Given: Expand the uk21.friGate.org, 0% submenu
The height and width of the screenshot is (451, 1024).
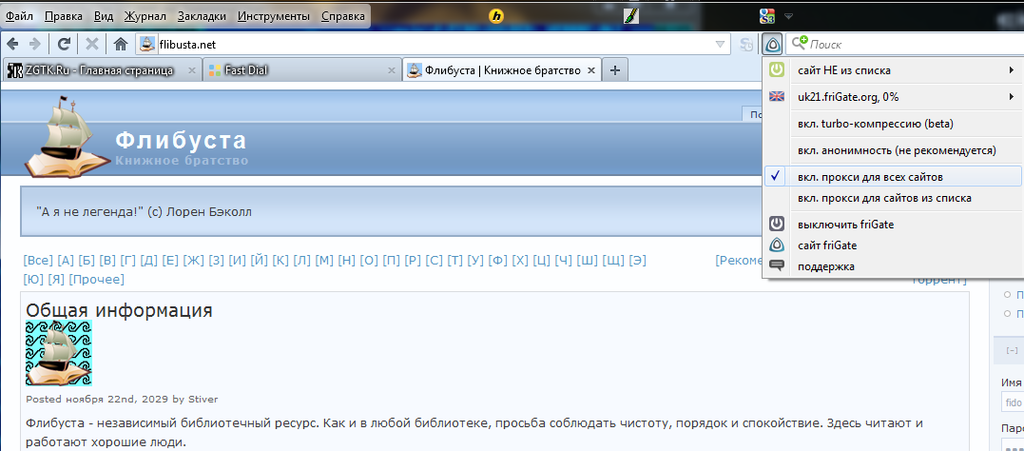Looking at the screenshot, I should click(x=893, y=97).
